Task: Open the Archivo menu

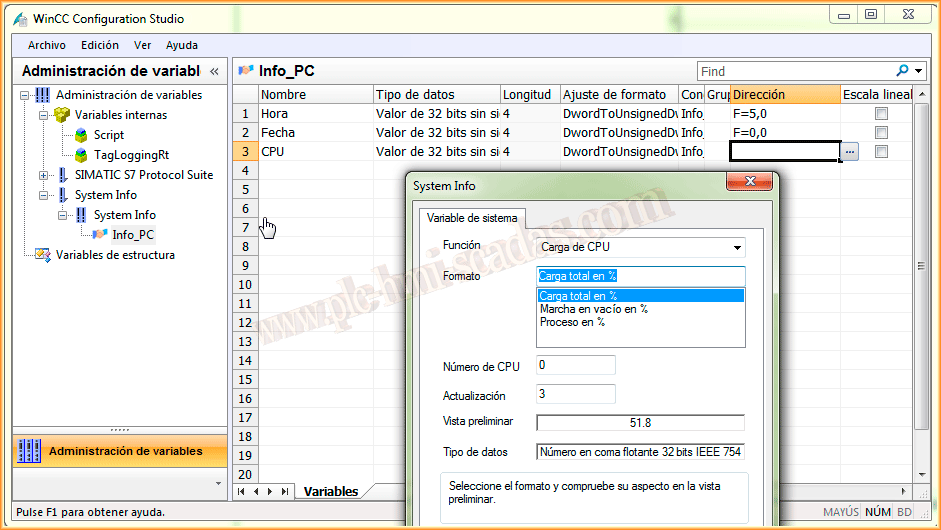Action: click(47, 45)
